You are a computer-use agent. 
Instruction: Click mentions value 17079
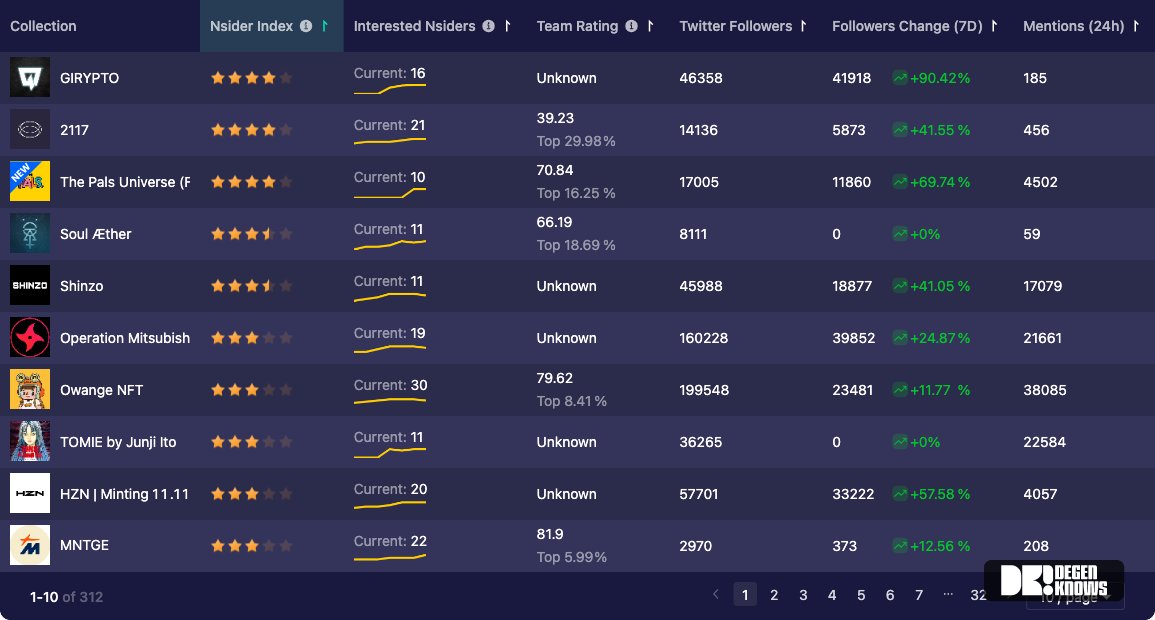click(1042, 286)
